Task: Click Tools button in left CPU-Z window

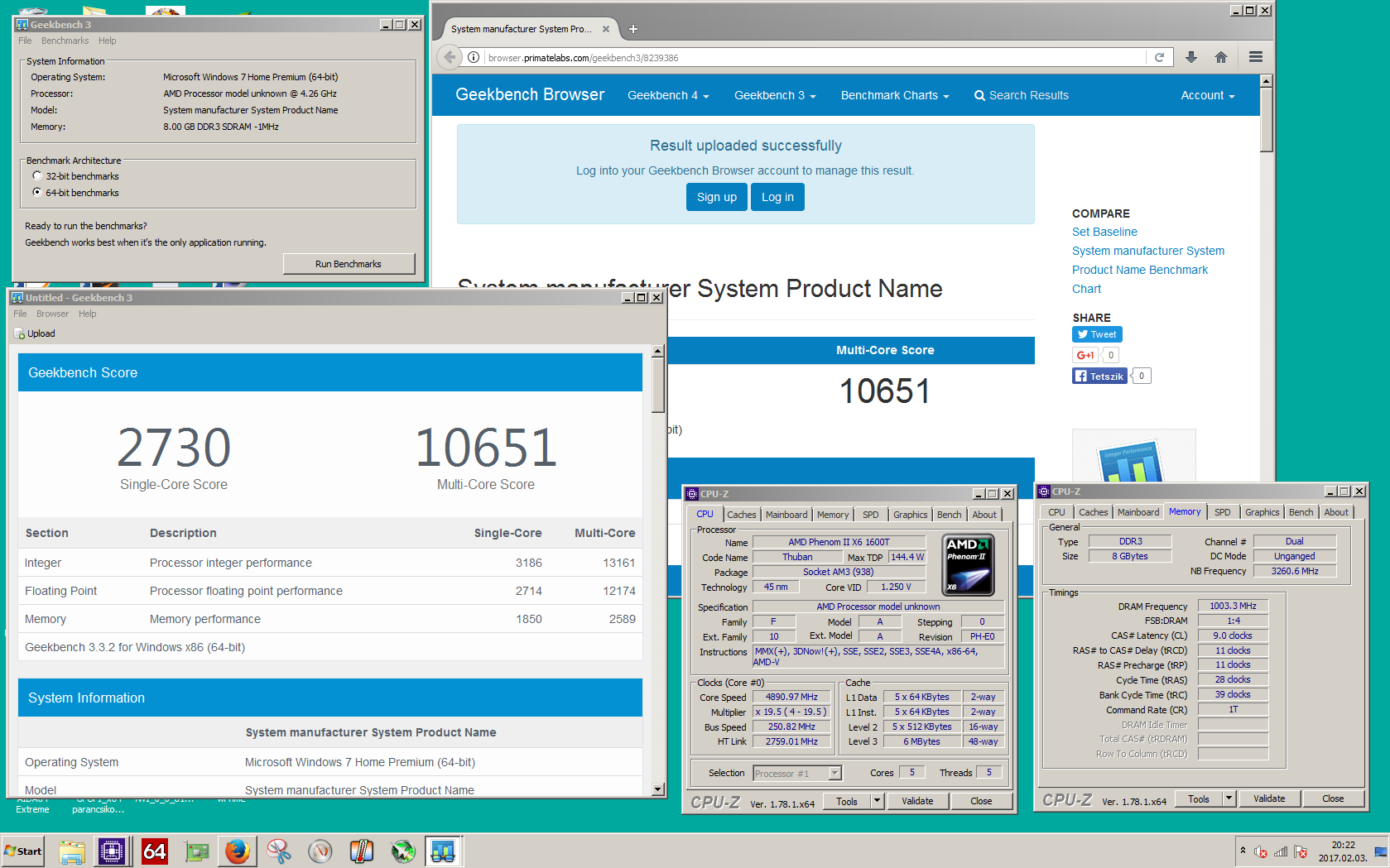Action: (847, 801)
